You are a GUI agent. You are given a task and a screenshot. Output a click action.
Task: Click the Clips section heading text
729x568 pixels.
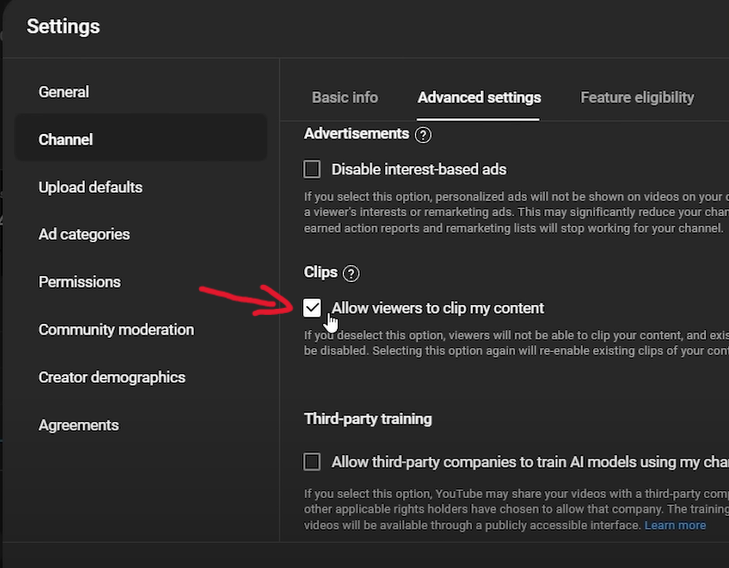point(321,273)
